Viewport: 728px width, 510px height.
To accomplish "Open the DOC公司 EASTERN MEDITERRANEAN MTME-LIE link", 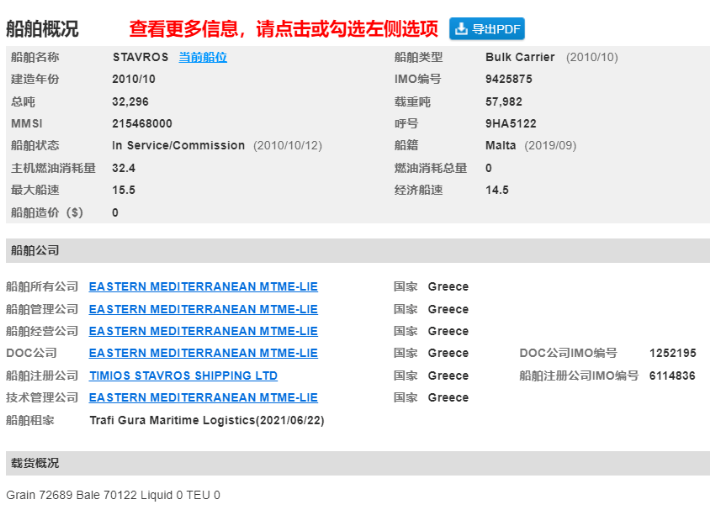I will click(203, 353).
